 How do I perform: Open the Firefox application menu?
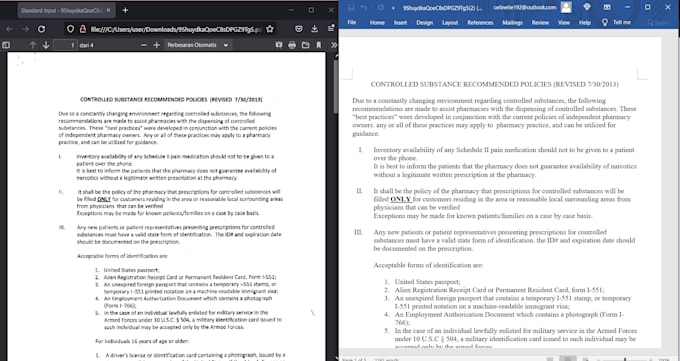click(331, 29)
